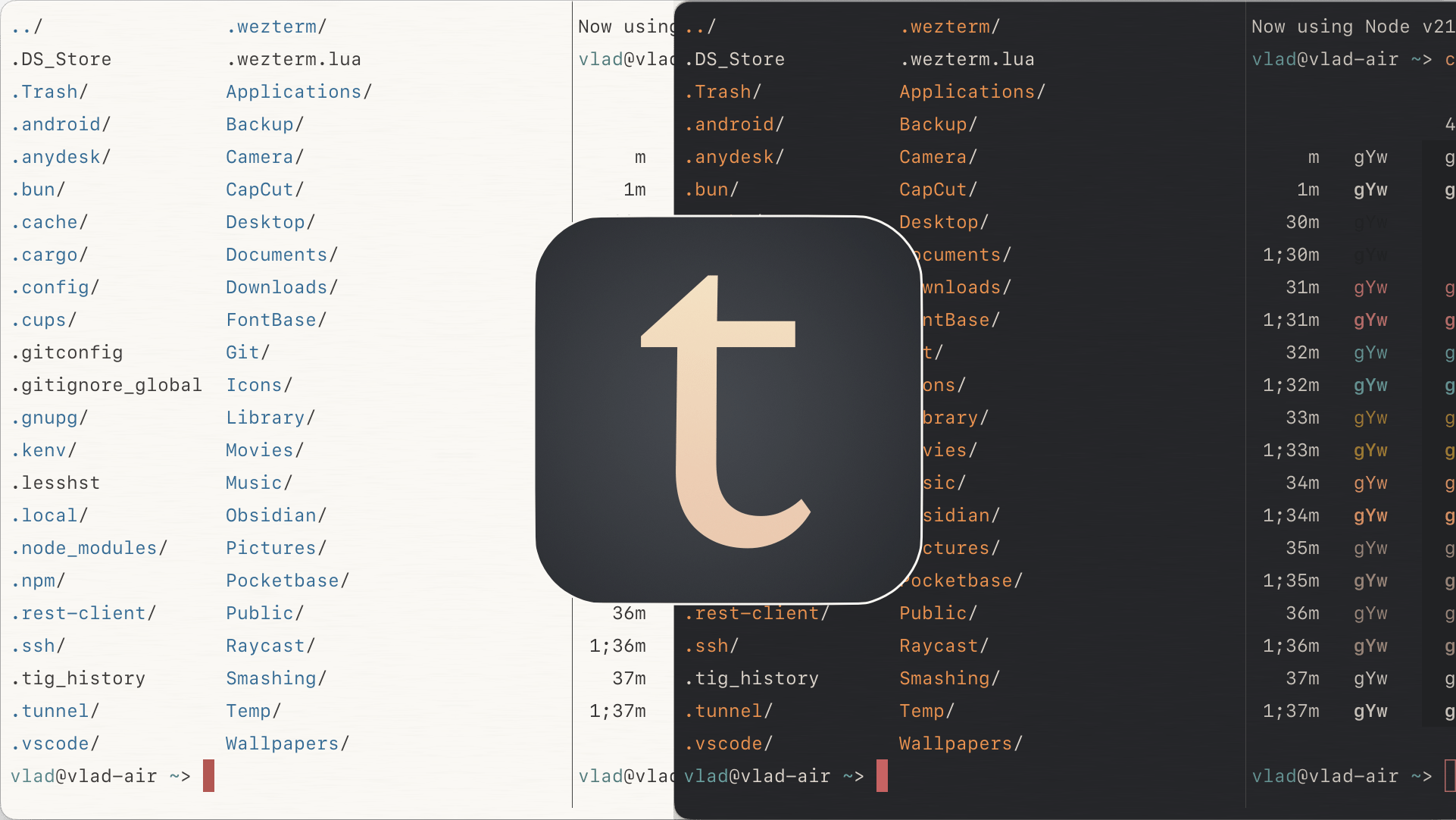1456x820 pixels.
Task: In the light window, click 'Documents/'
Action: [x=282, y=255]
